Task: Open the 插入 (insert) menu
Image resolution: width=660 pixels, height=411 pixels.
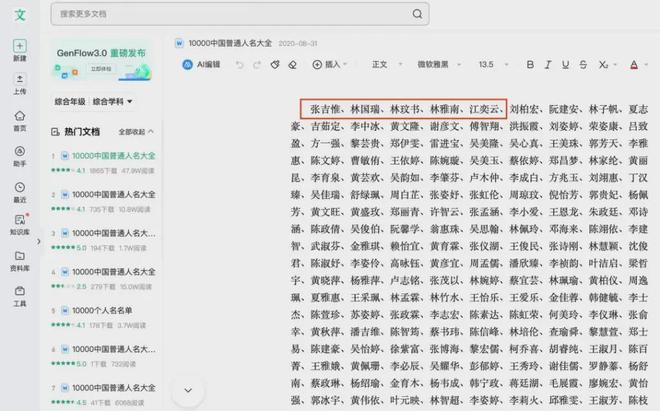Action: click(330, 64)
